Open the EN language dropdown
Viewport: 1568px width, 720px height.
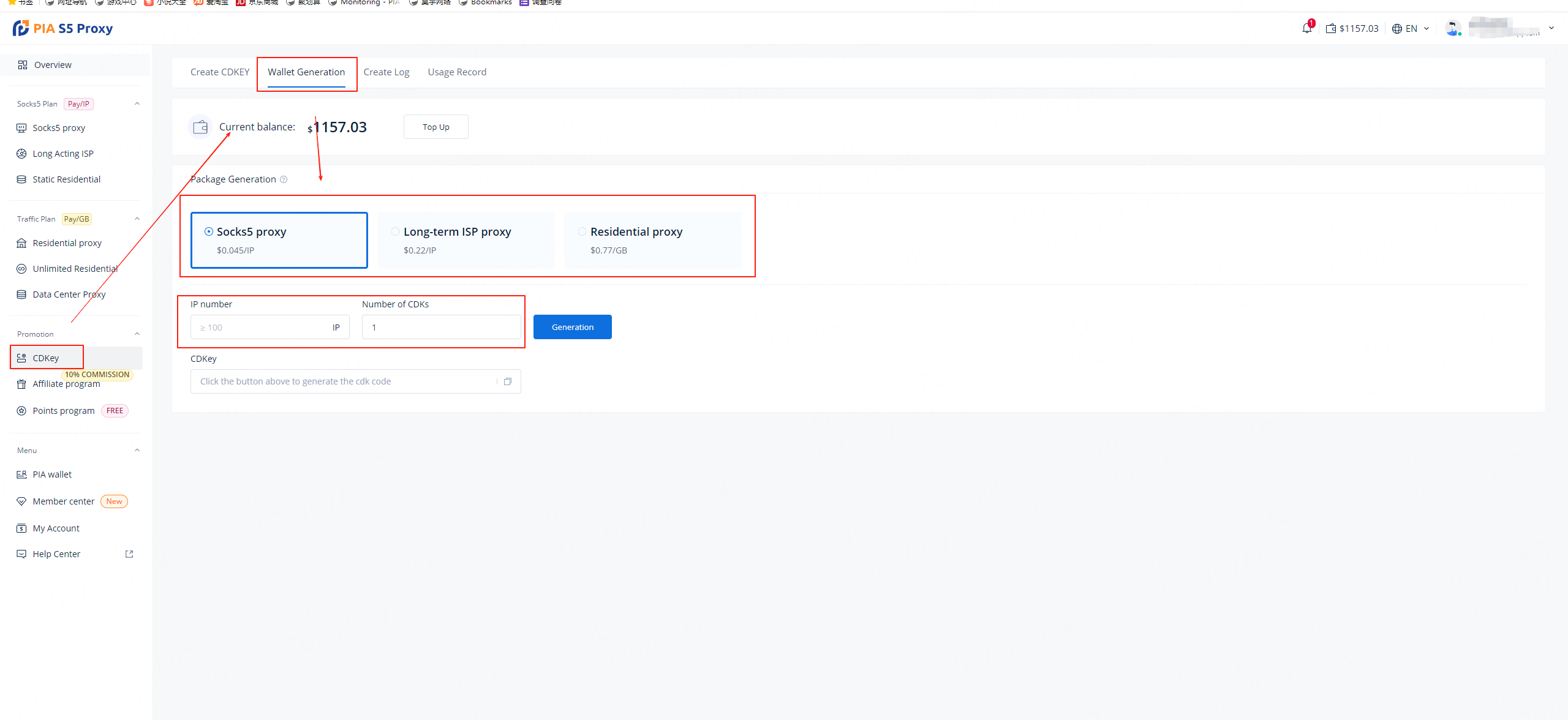[x=1411, y=28]
